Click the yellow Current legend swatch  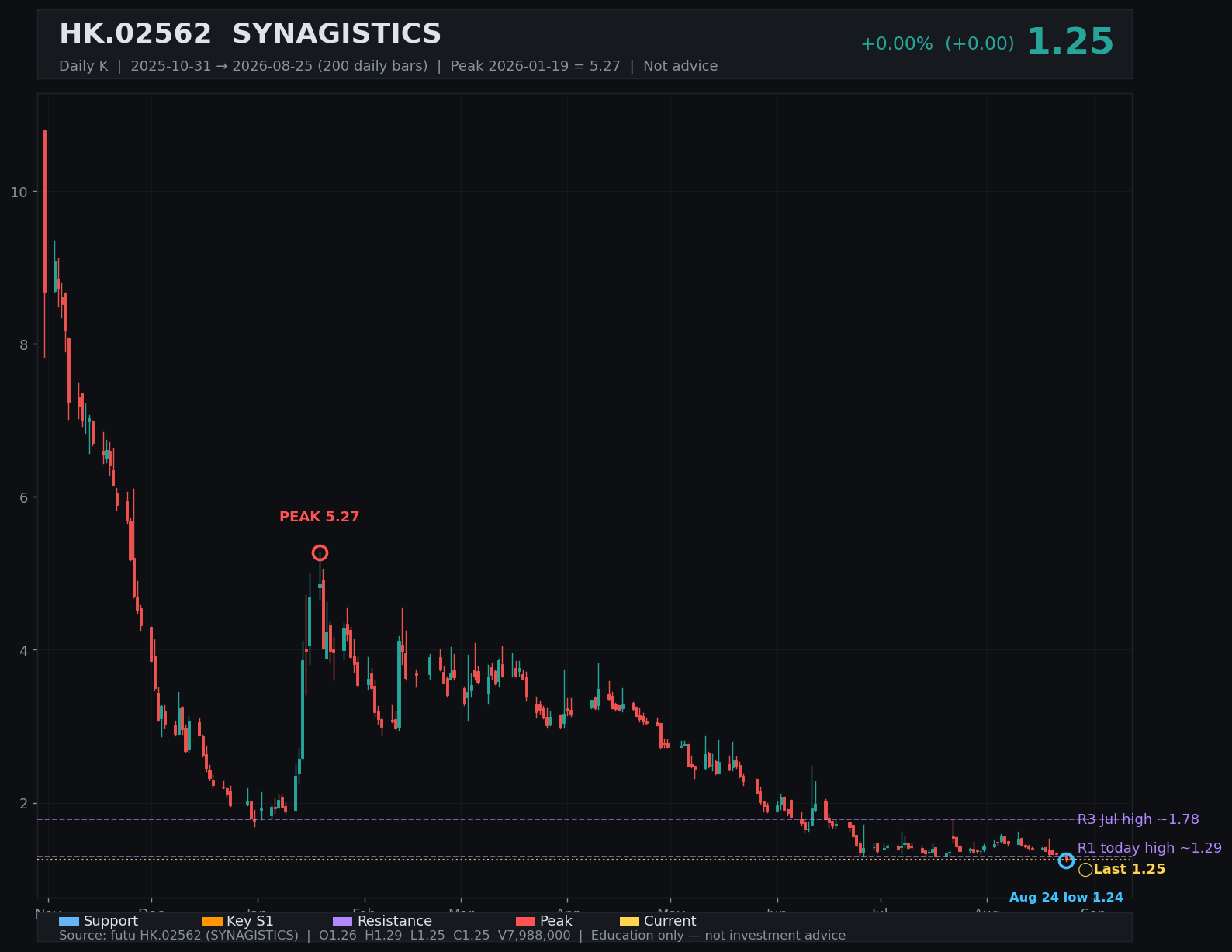[629, 921]
